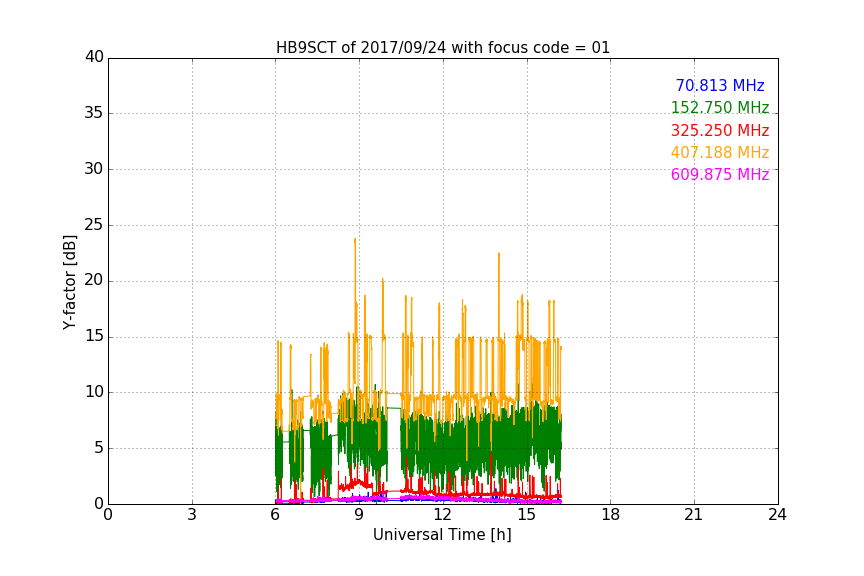The height and width of the screenshot is (576, 864).
Task: Click the Y-factor [dB] axis label
Action: [x=69, y=282]
